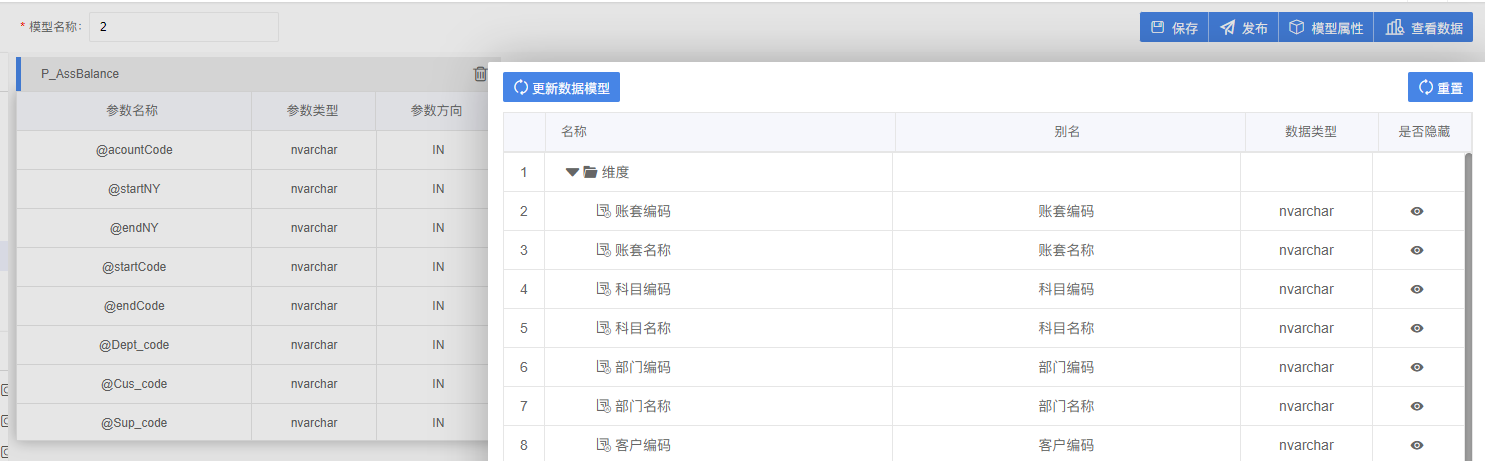Viewport: 1485px width, 461px height.
Task: Toggle the hide eye for 账套编码
Action: coord(1417,211)
